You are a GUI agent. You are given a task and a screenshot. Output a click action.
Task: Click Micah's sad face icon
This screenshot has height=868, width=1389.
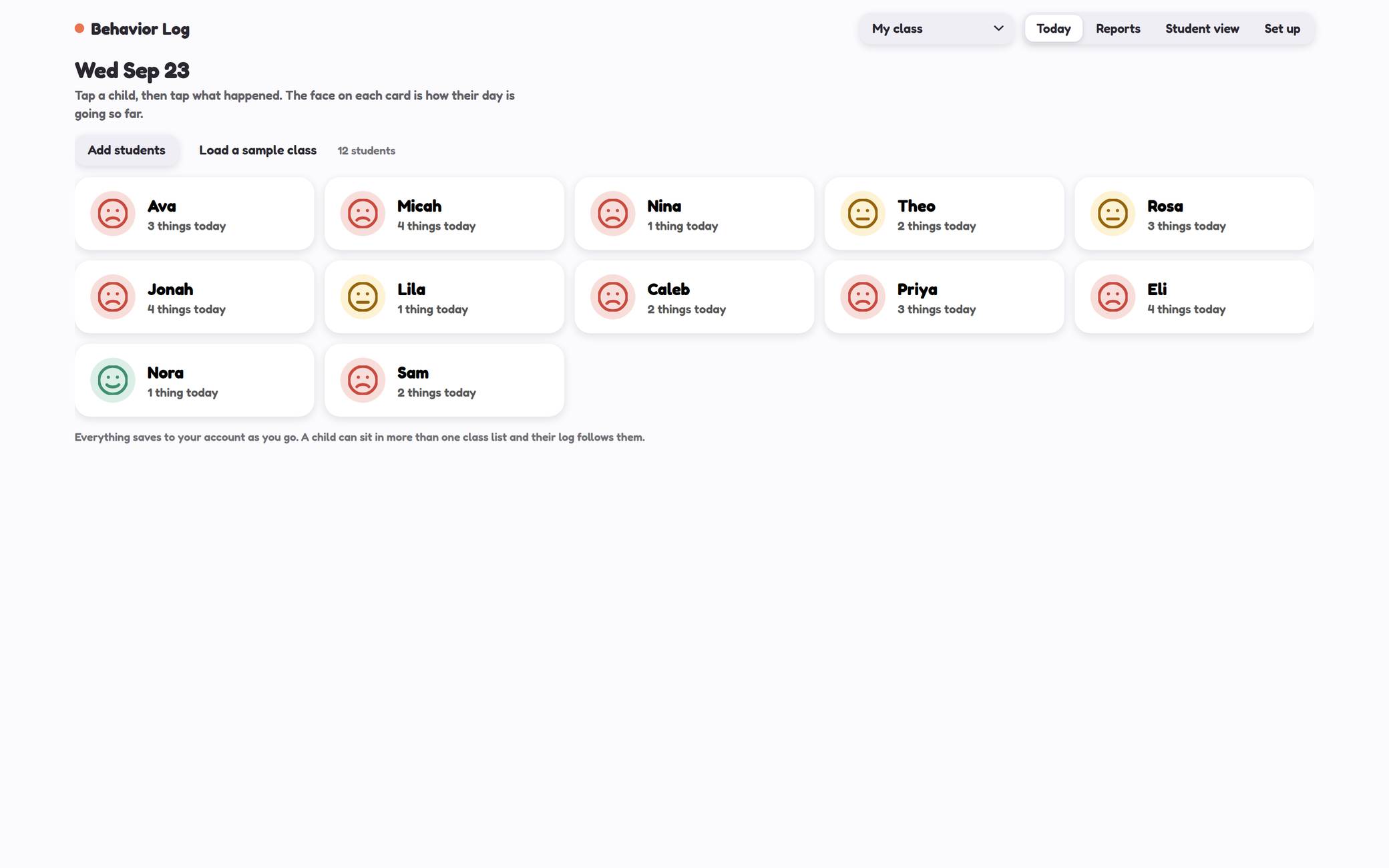coord(363,214)
